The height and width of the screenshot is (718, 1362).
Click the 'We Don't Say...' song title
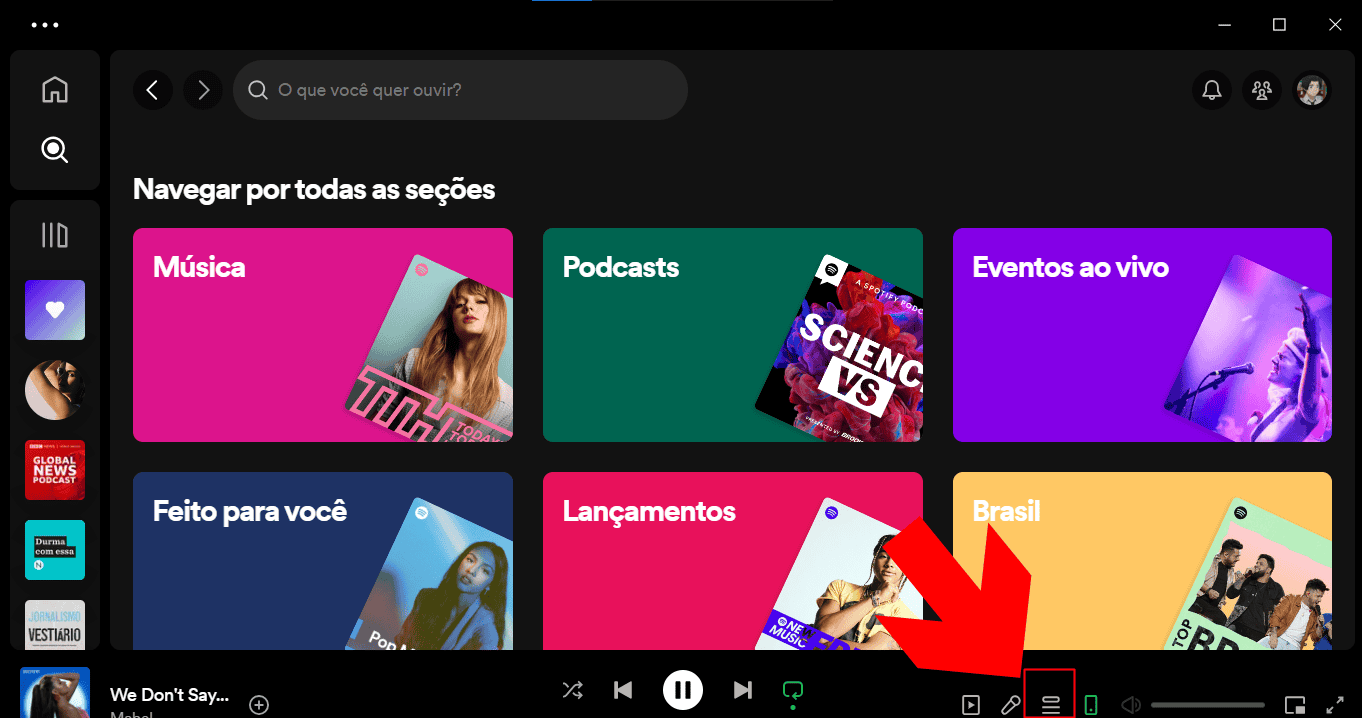[x=170, y=695]
